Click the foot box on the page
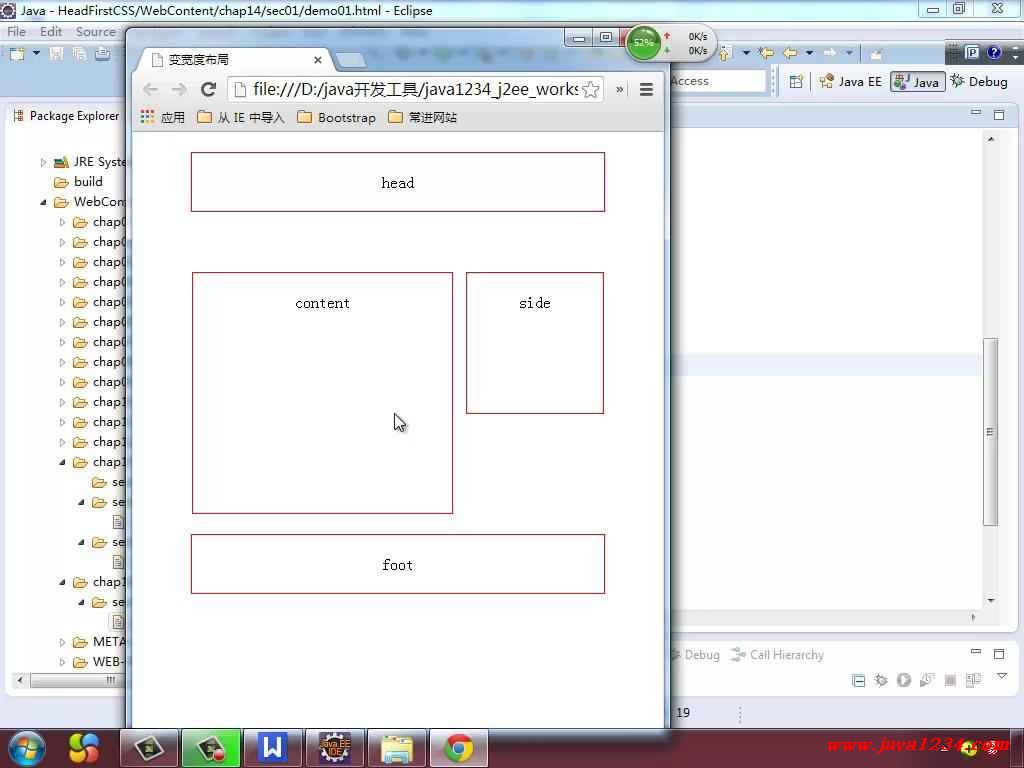1024x768 pixels. point(398,564)
